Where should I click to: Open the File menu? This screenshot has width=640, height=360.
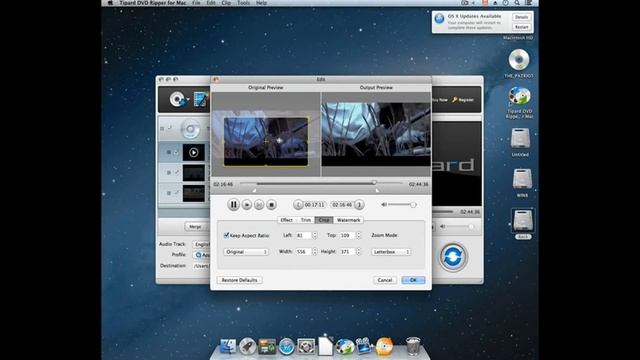(196, 3)
